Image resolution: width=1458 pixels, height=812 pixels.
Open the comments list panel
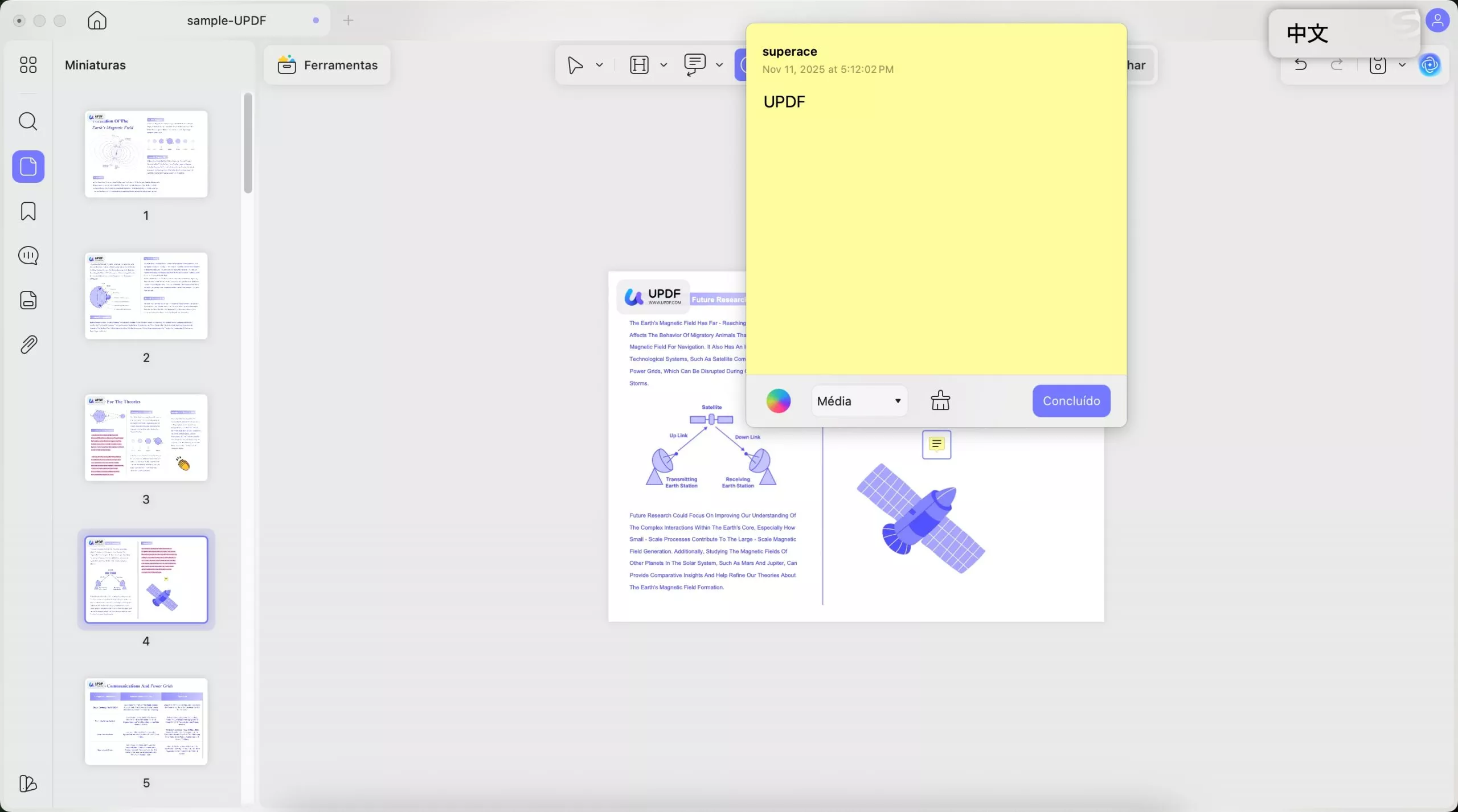pos(28,256)
